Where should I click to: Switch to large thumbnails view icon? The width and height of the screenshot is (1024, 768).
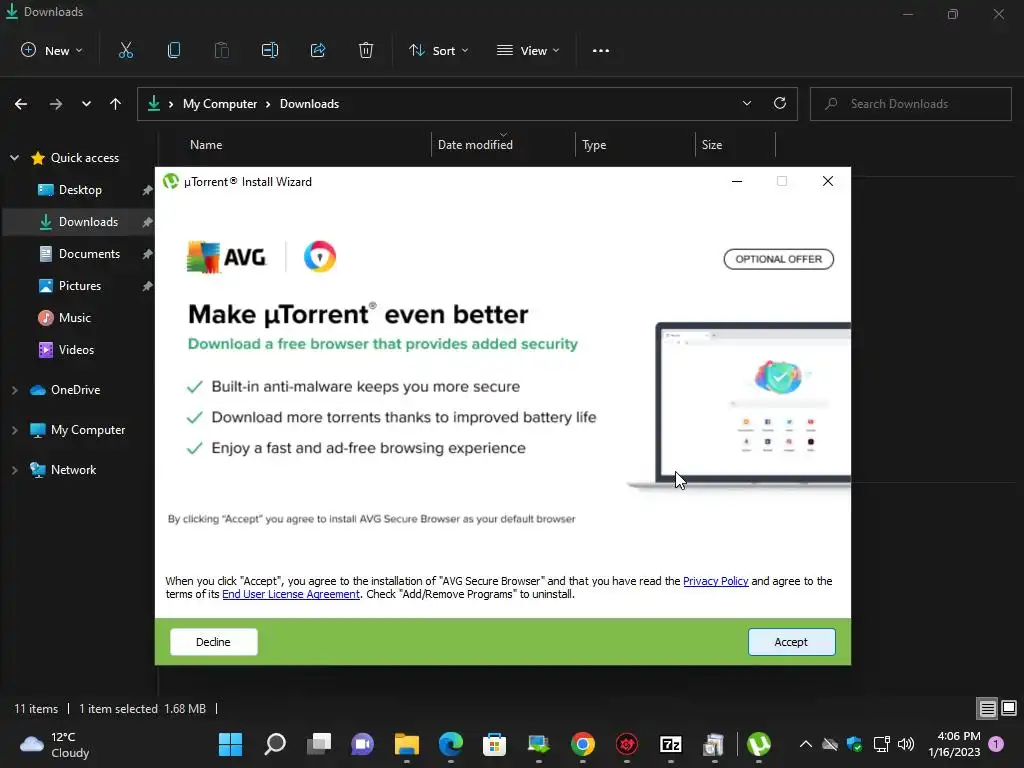(1009, 708)
